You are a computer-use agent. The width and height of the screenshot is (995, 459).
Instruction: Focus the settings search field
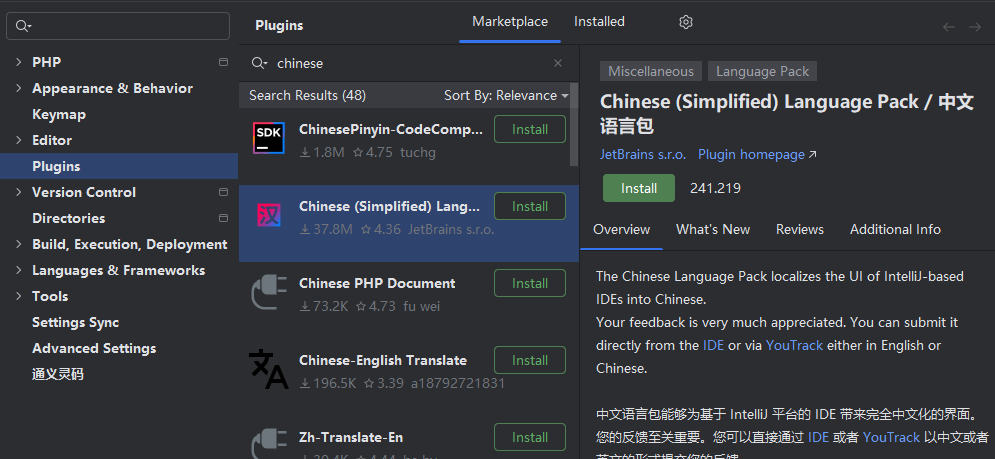[118, 26]
